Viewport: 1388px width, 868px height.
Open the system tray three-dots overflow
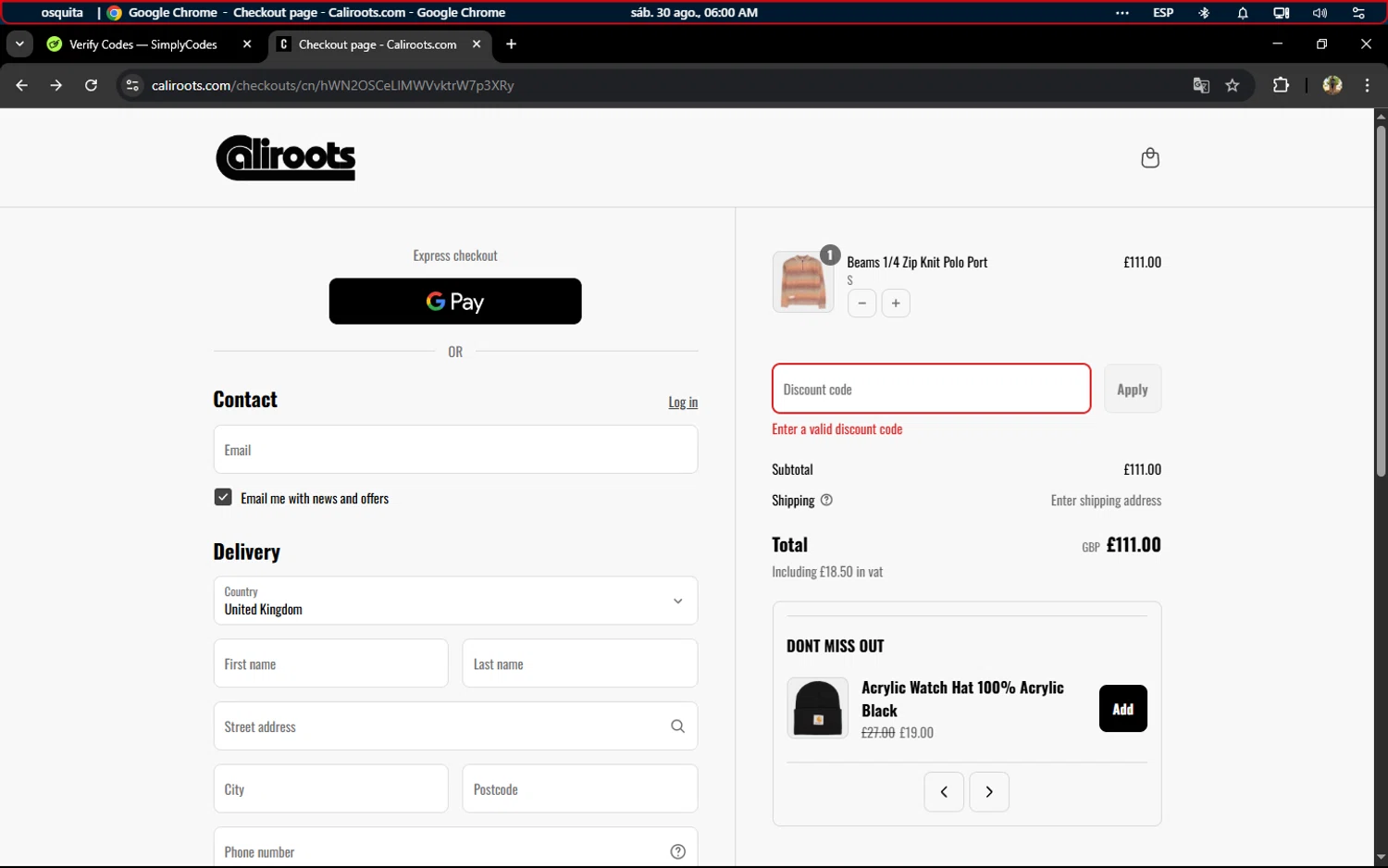1122,13
